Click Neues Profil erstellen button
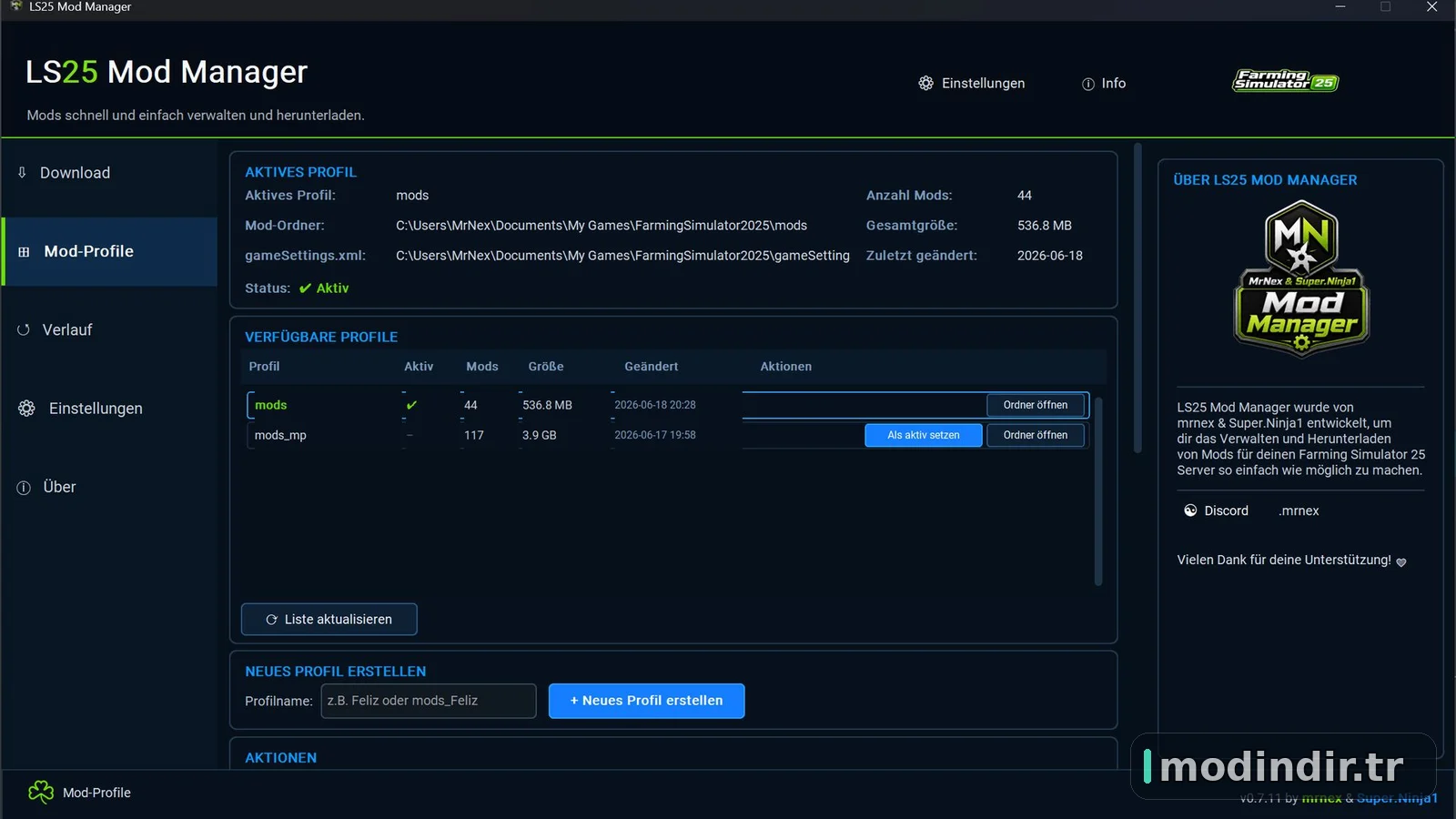Screen dimensions: 1456x819 tap(647, 701)
